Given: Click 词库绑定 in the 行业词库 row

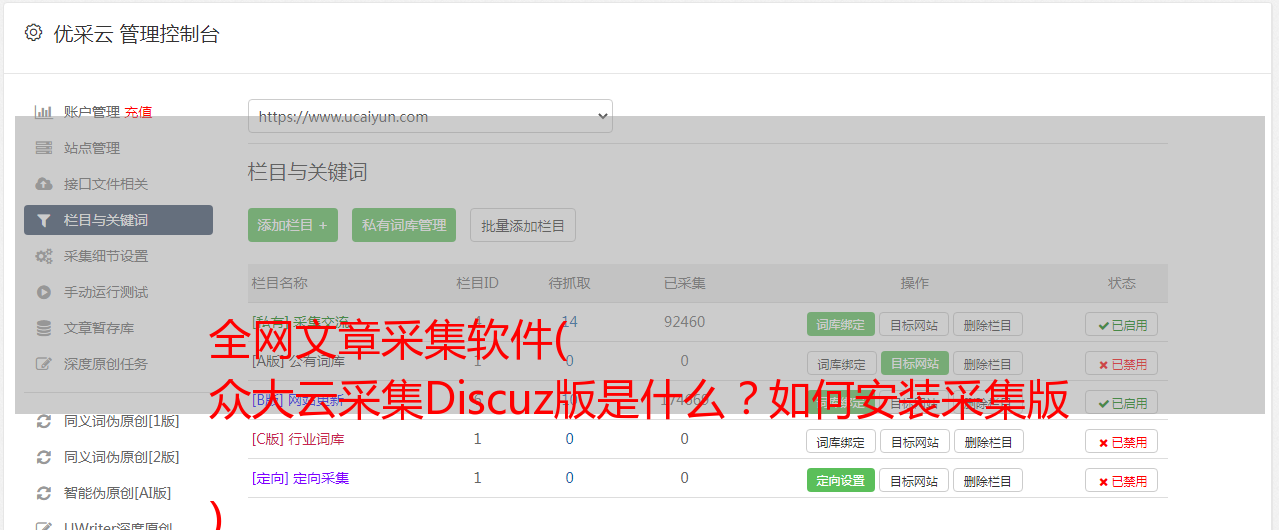Looking at the screenshot, I should (841, 441).
